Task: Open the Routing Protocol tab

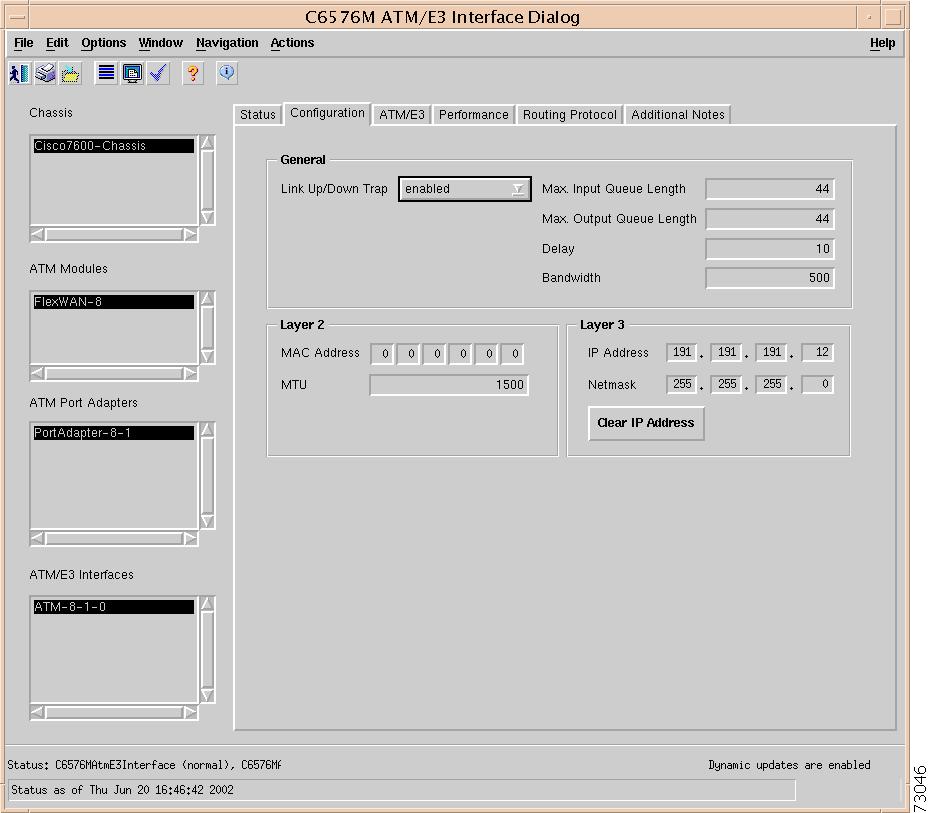Action: tap(569, 114)
